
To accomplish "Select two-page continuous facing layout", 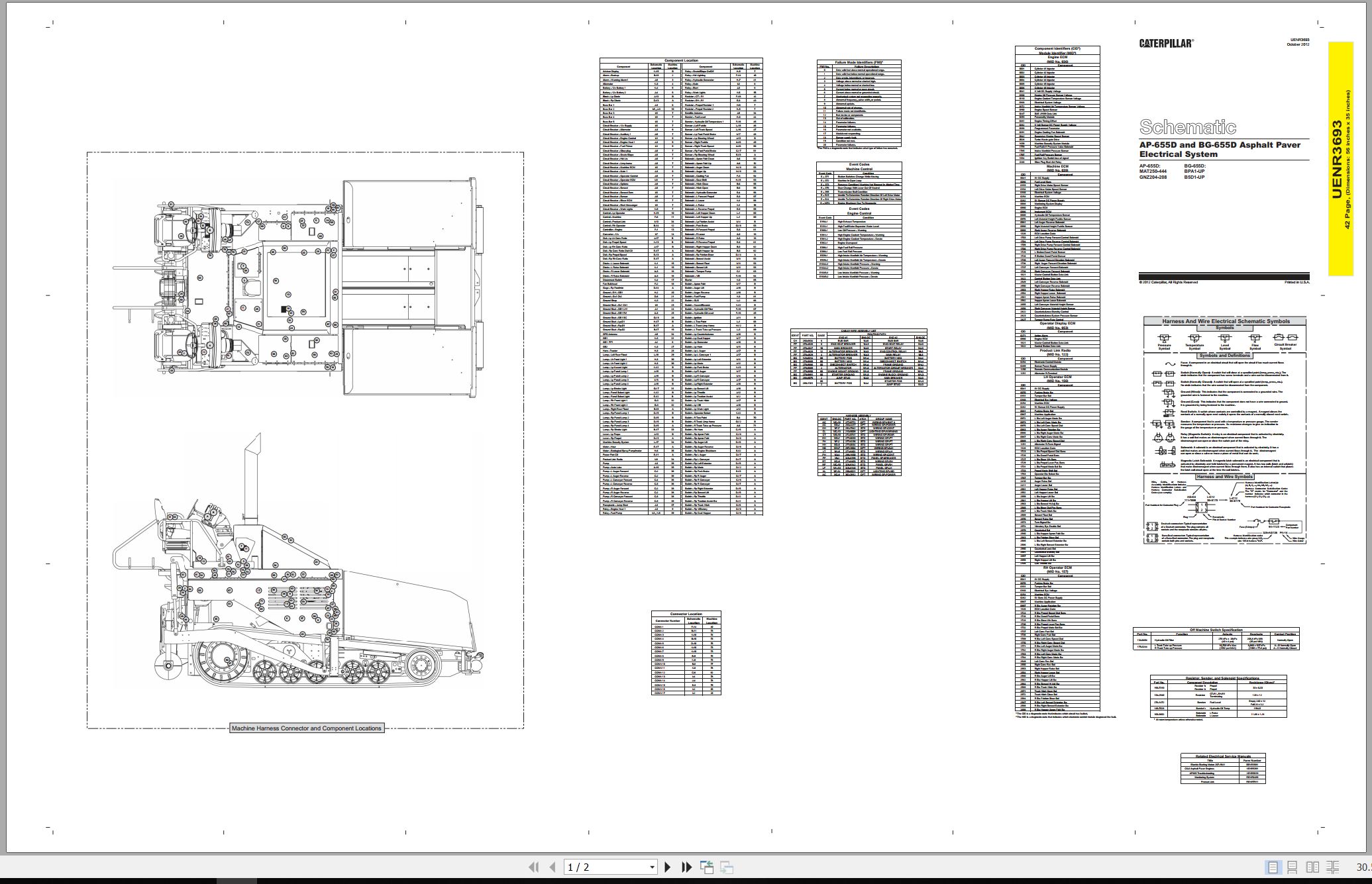I will pos(1332,867).
